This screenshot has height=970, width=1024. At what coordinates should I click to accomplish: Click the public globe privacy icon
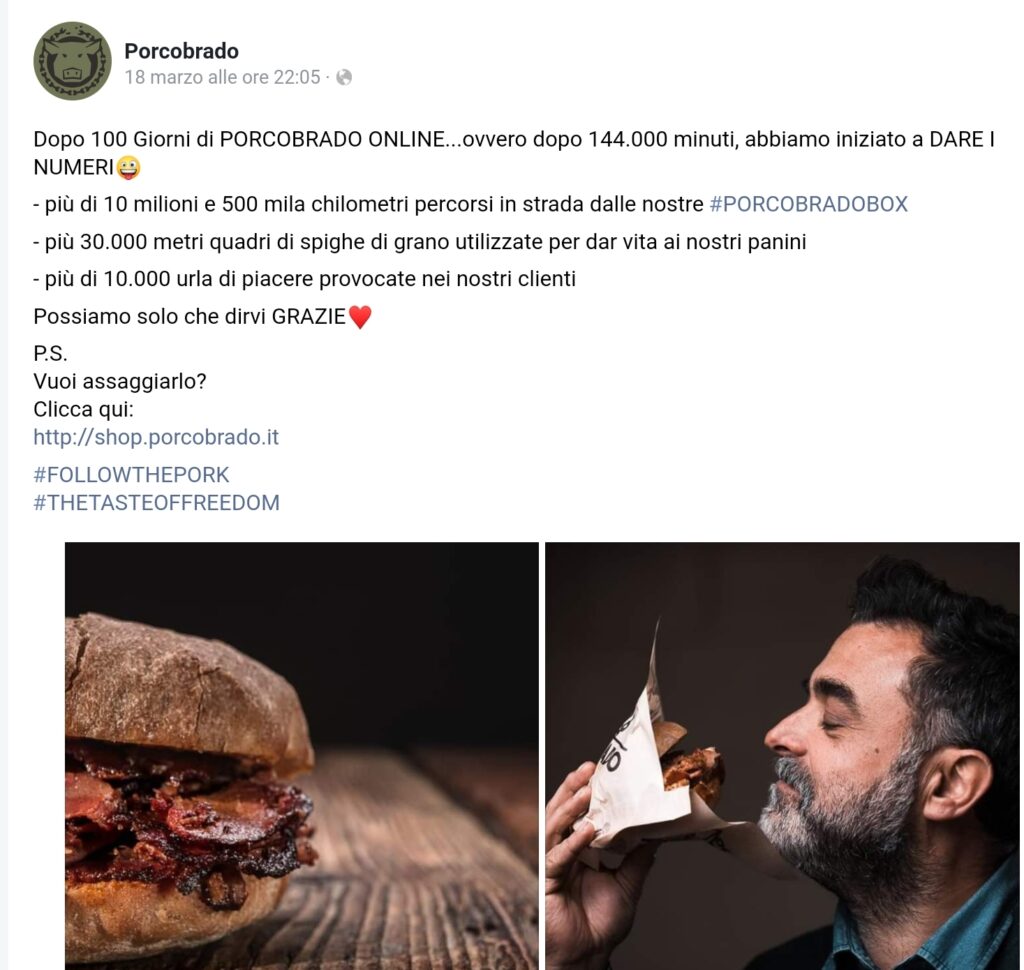click(344, 78)
